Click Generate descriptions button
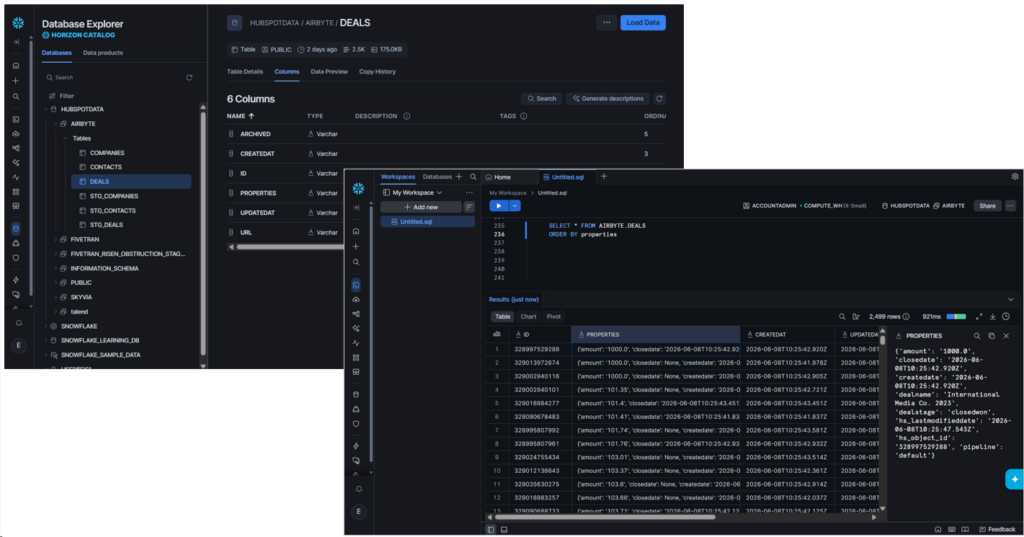This screenshot has width=1024, height=537. click(x=608, y=99)
